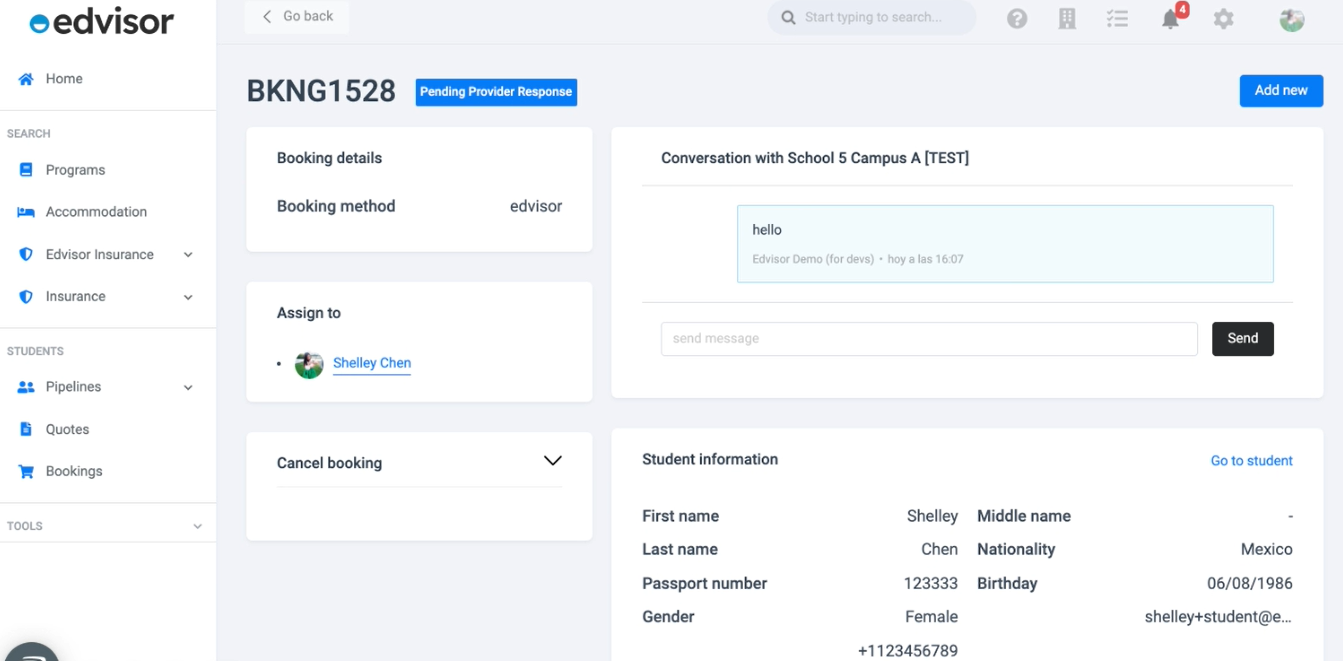Click the Home house icon
This screenshot has width=1343, height=661.
[x=26, y=79]
